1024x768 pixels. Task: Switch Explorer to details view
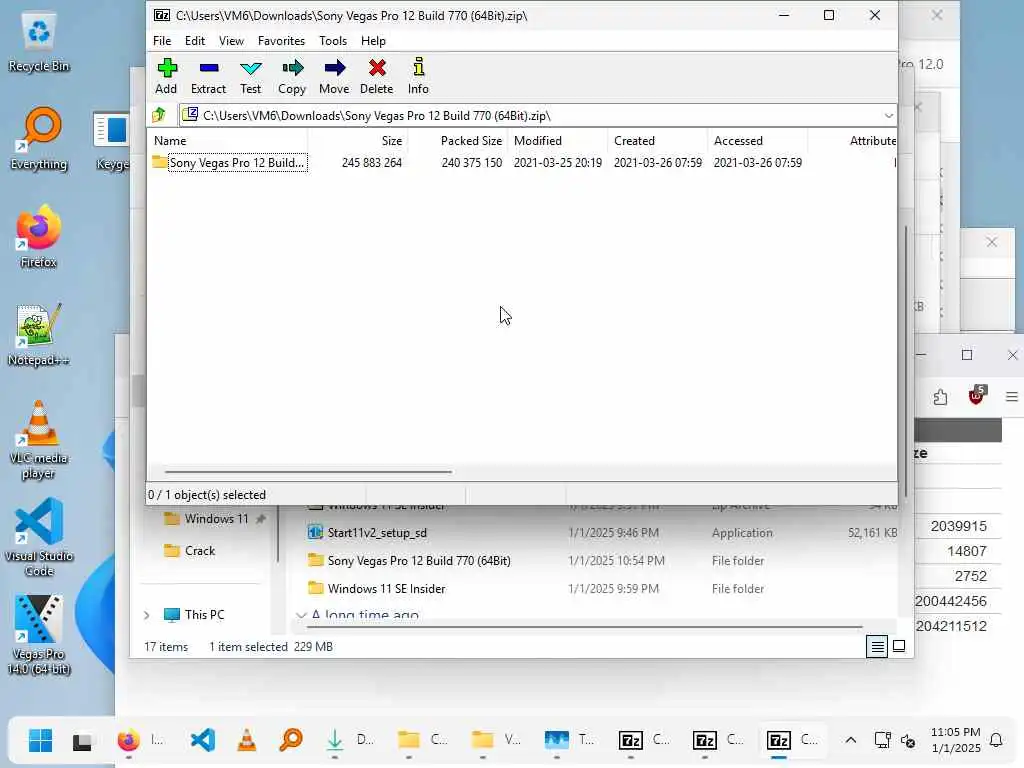point(877,647)
